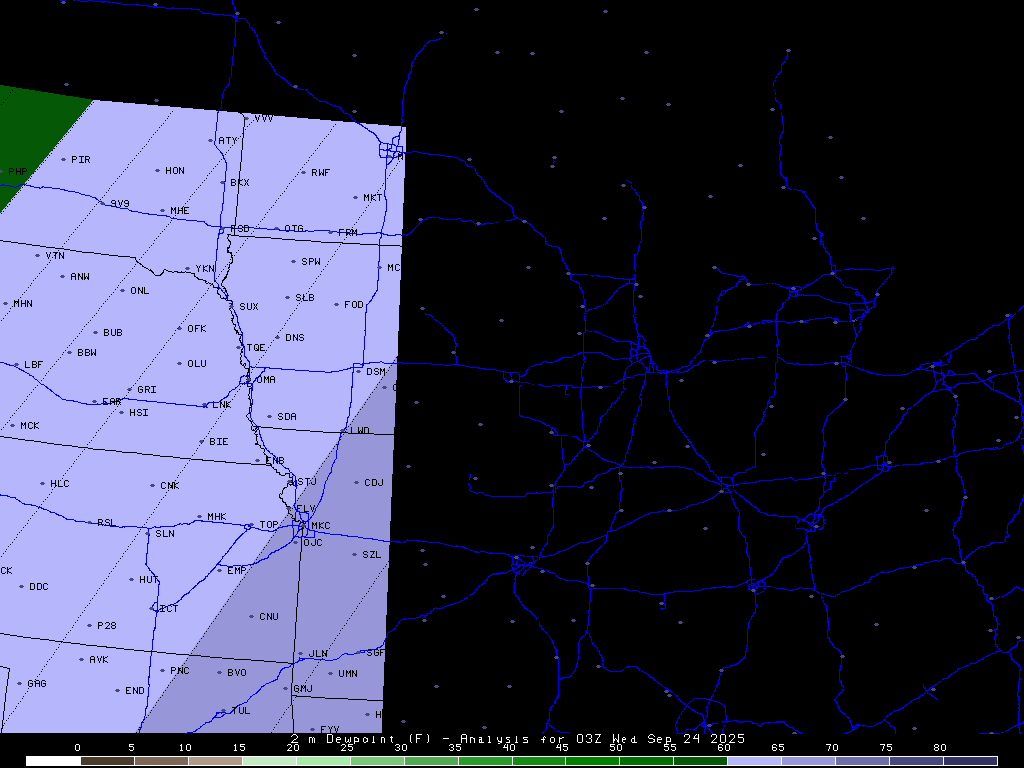Screen dimensions: 1024x768
Task: Select the white swatch below 0 on colorbar
Action: pyautogui.click(x=53, y=761)
